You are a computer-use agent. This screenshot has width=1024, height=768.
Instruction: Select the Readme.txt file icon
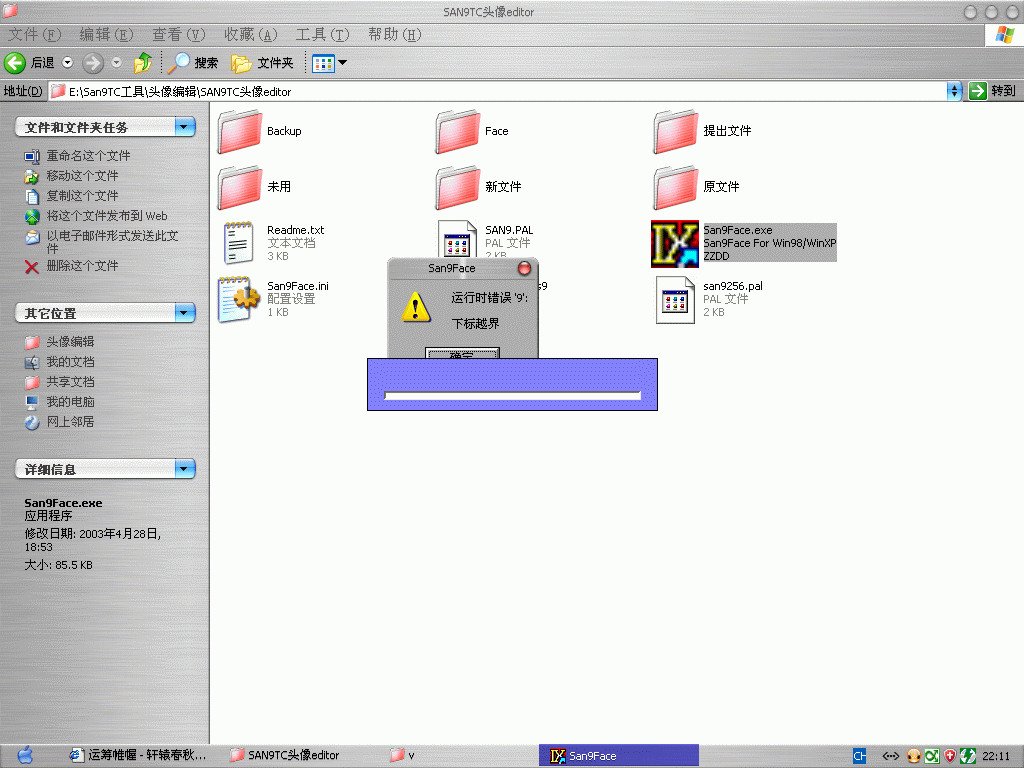click(239, 243)
